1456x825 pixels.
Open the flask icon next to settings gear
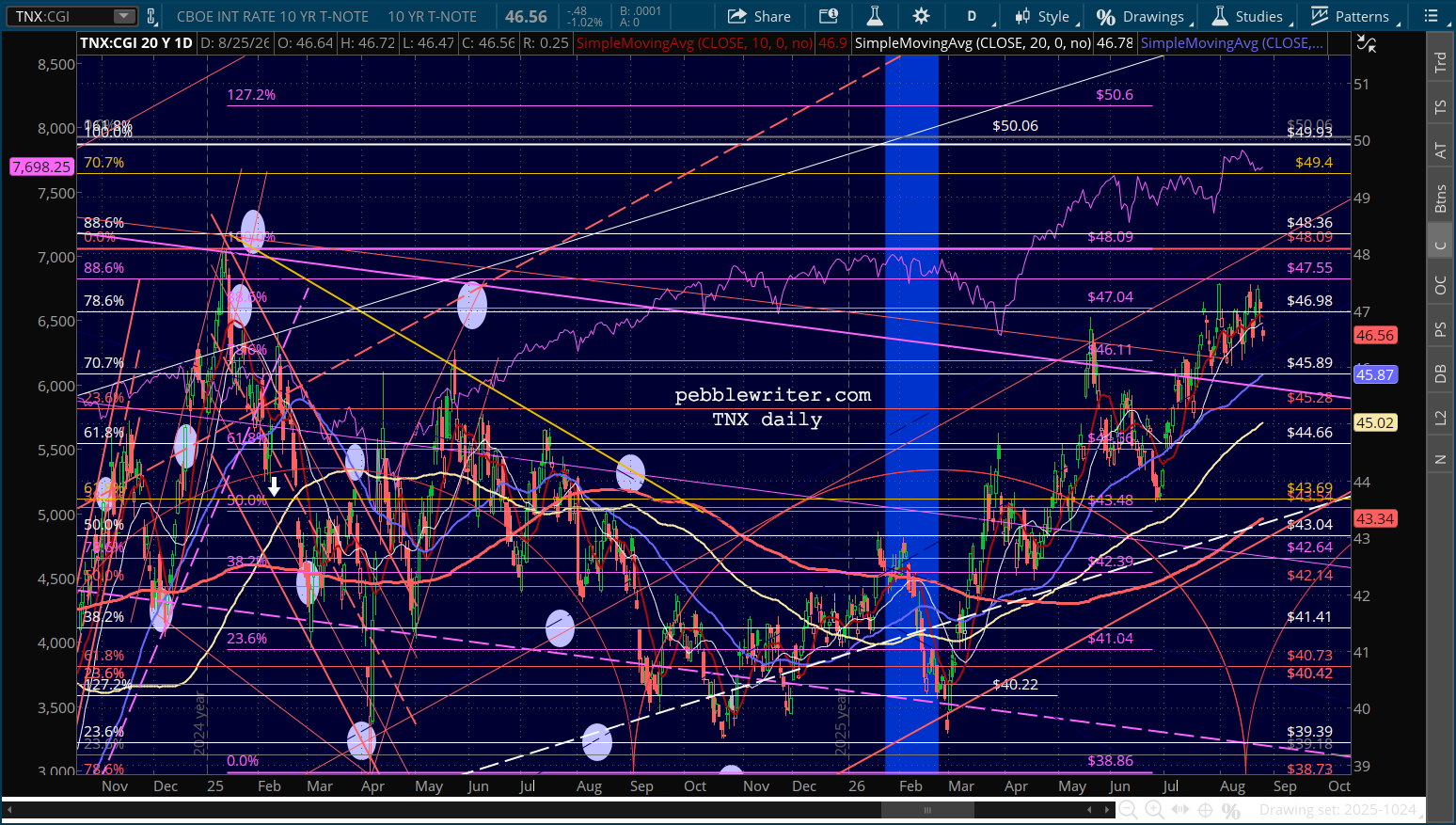tap(875, 16)
